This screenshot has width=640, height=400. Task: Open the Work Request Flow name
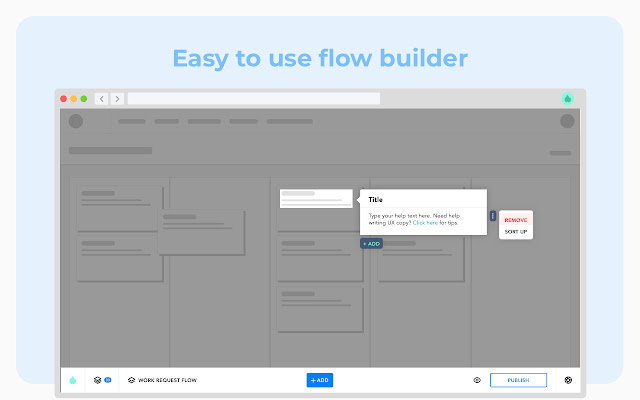click(167, 380)
